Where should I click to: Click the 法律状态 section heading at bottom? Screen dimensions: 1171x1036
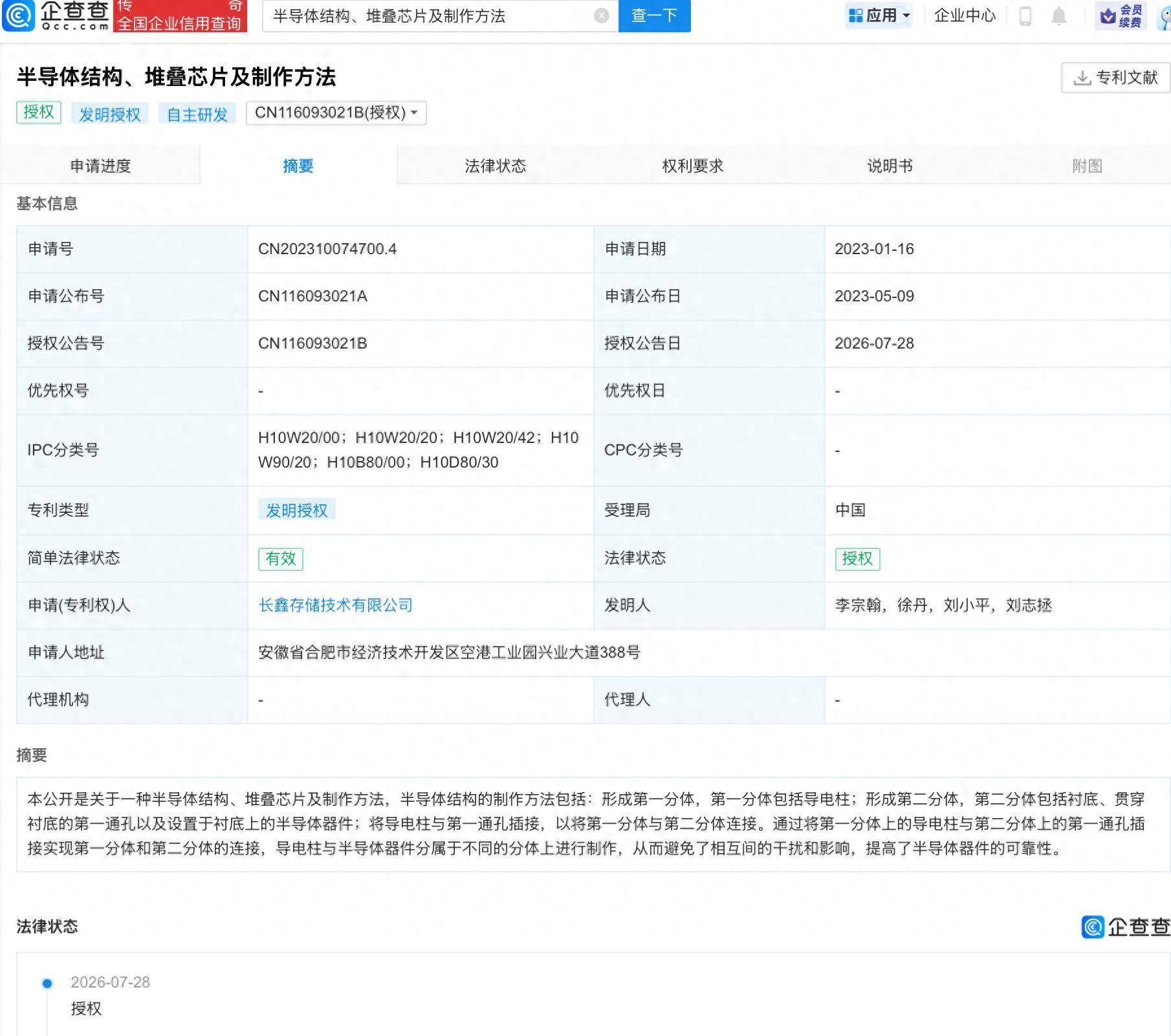coord(47,927)
